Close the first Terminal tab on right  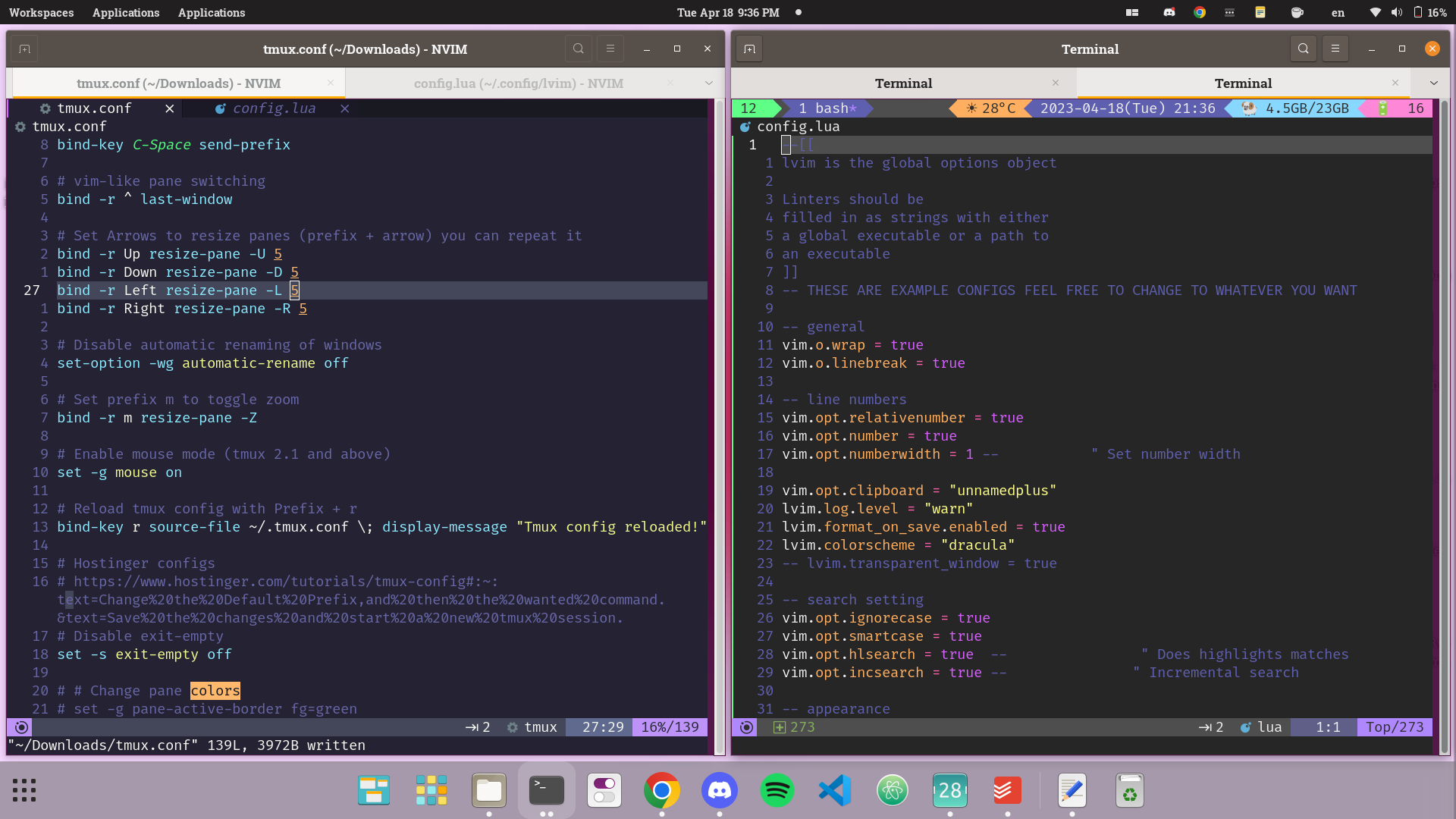[x=1056, y=83]
